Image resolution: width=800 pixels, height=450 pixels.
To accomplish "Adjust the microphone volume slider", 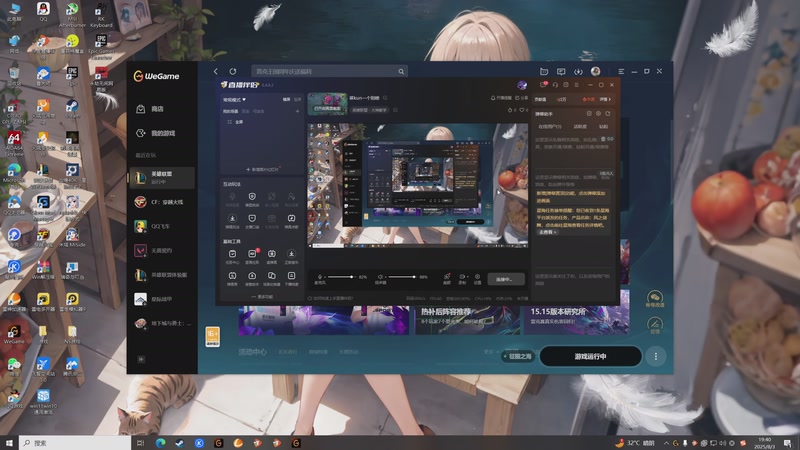I will (x=341, y=277).
